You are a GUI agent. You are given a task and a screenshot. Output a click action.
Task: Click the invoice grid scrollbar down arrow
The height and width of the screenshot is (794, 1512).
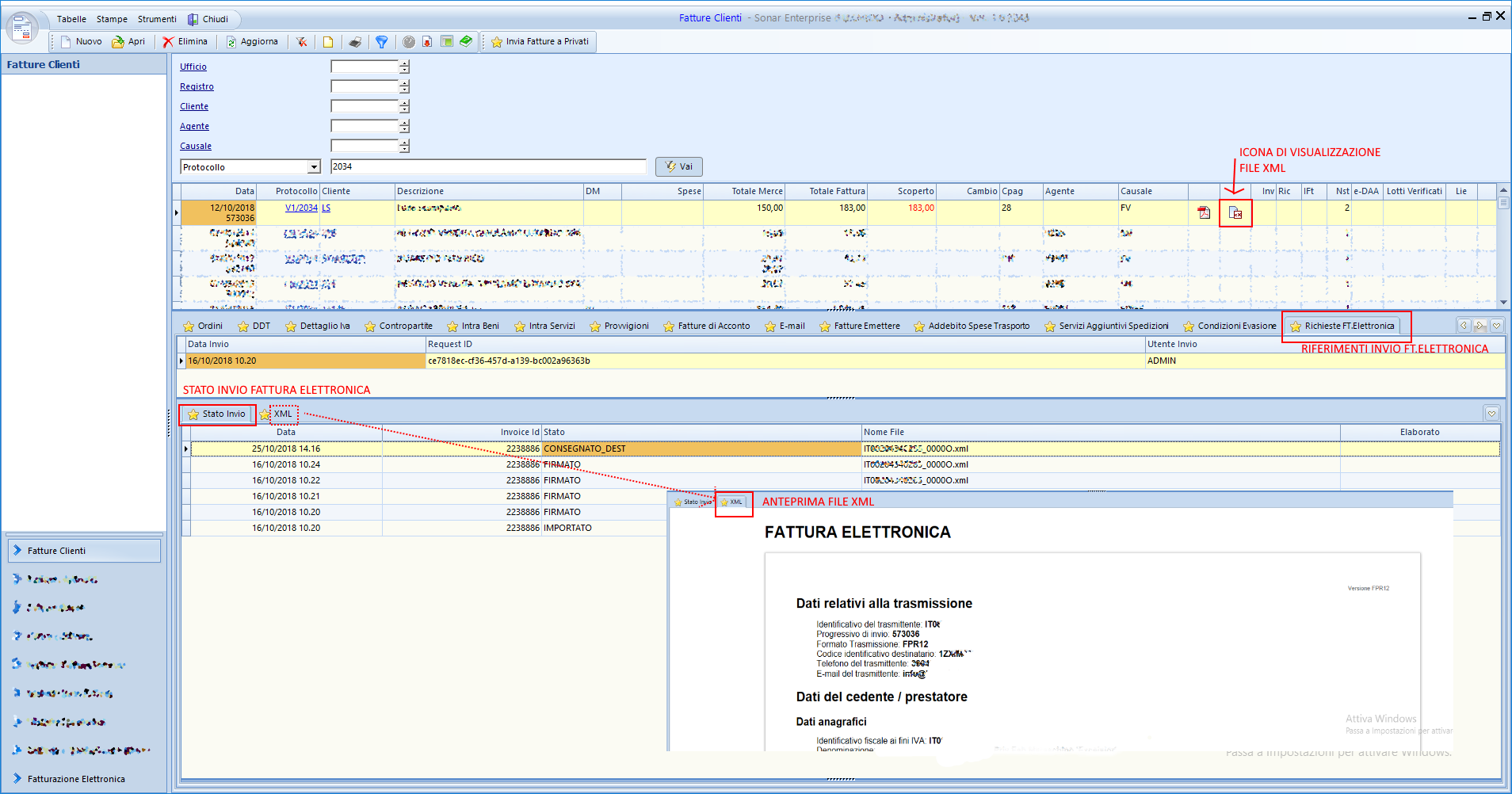pyautogui.click(x=1502, y=302)
